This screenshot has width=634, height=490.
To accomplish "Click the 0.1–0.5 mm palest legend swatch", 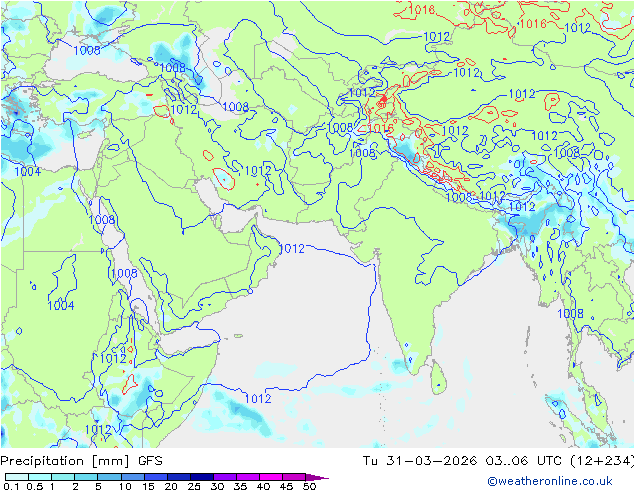I will pyautogui.click(x=17, y=477).
